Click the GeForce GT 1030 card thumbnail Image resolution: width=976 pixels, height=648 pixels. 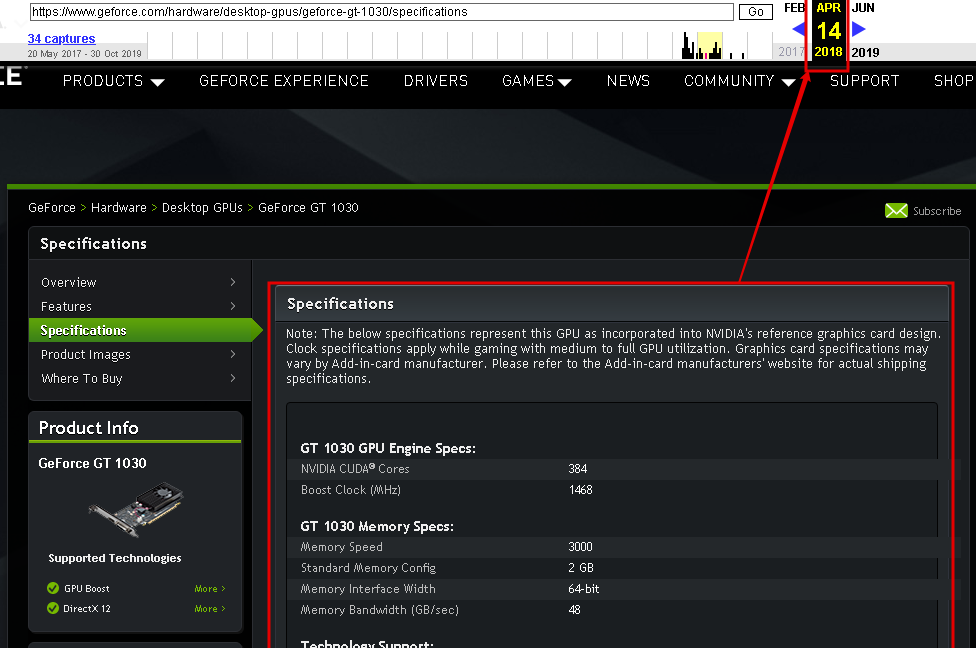point(136,509)
